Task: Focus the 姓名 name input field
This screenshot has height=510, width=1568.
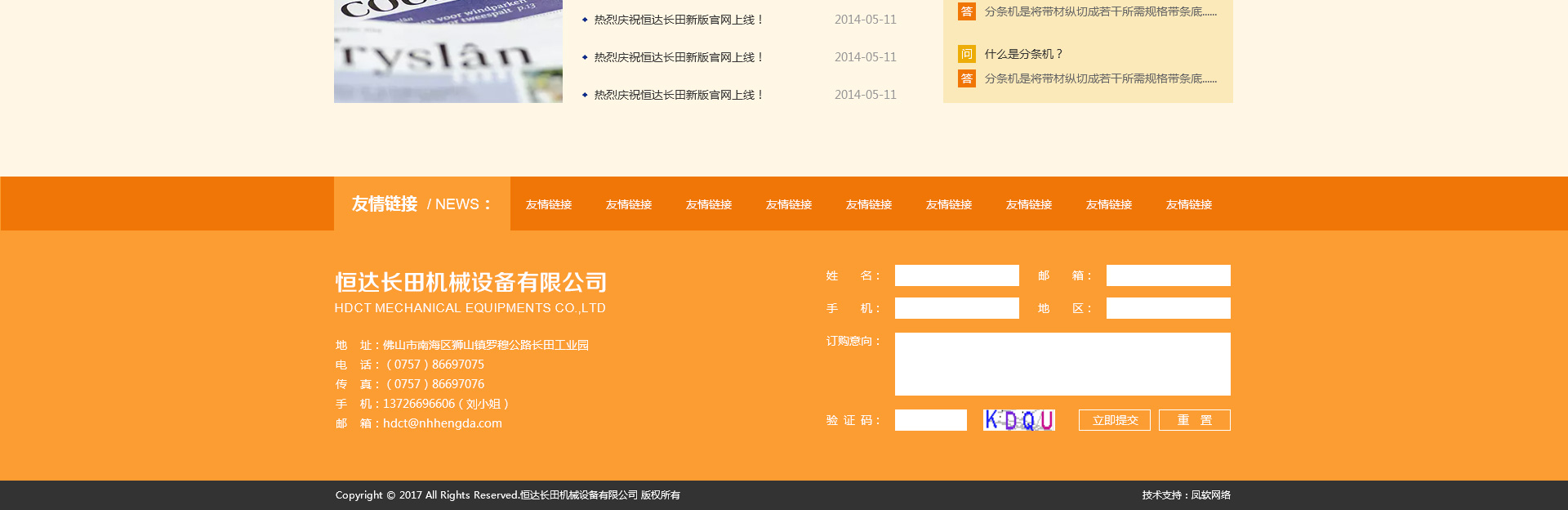Action: click(x=956, y=275)
